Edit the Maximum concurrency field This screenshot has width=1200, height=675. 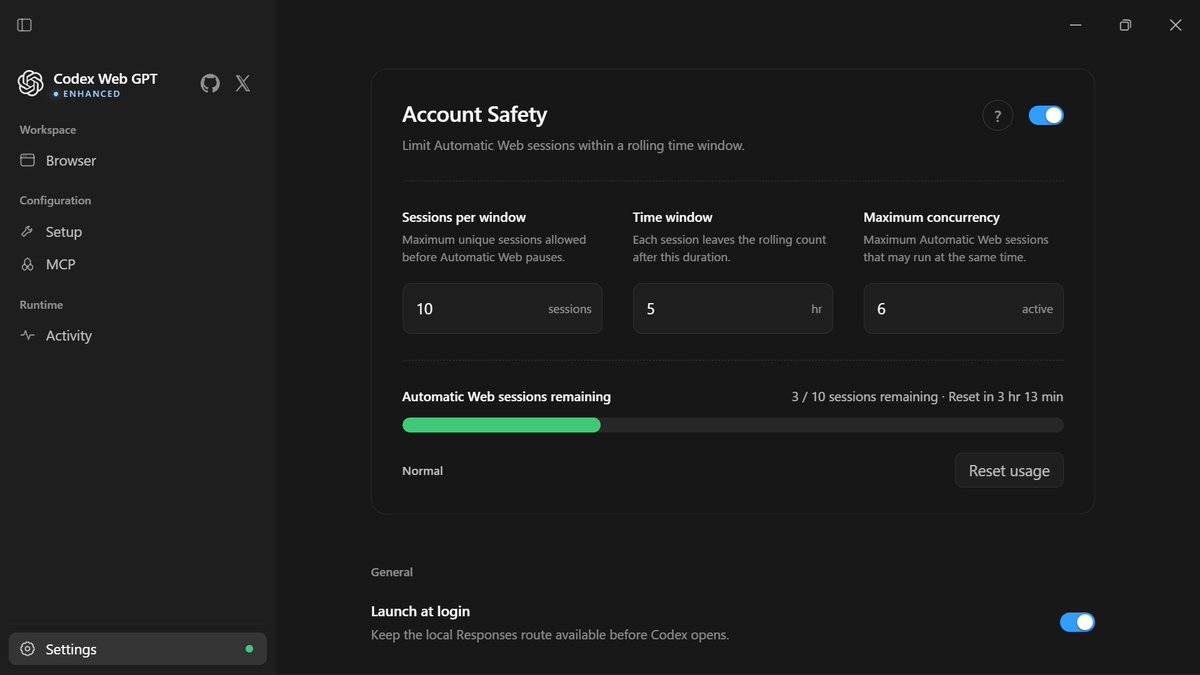point(963,308)
